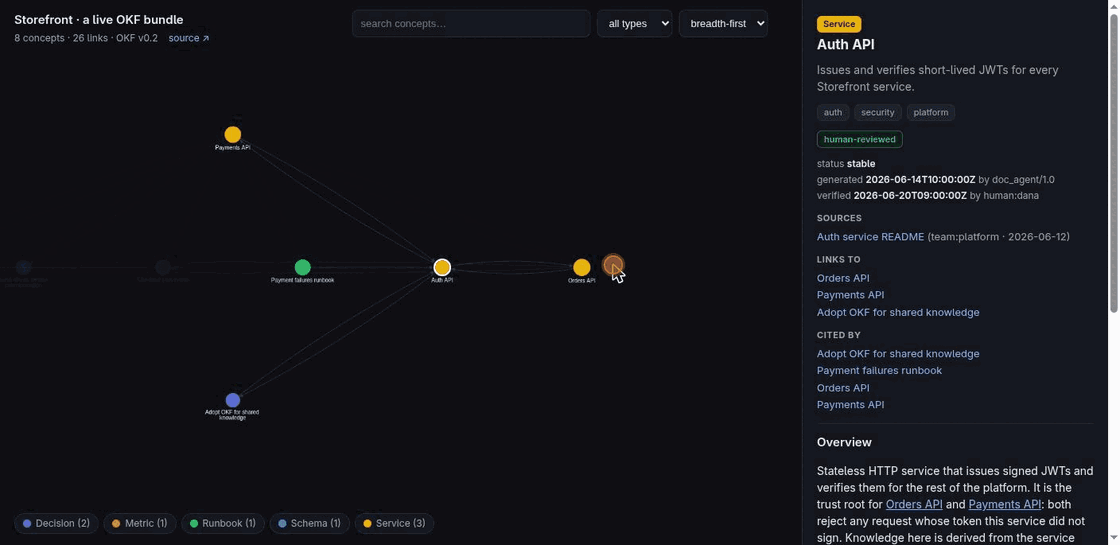This screenshot has width=1120, height=545.
Task: Open Orders API under Cited By
Action: pyautogui.click(x=843, y=388)
